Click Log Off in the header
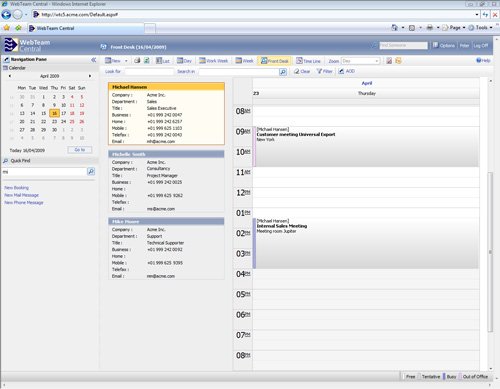500x389 pixels. coord(481,45)
